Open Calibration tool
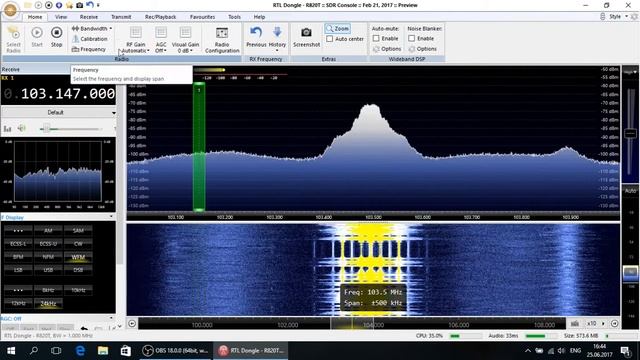Image resolution: width=640 pixels, height=360 pixels. coord(90,39)
